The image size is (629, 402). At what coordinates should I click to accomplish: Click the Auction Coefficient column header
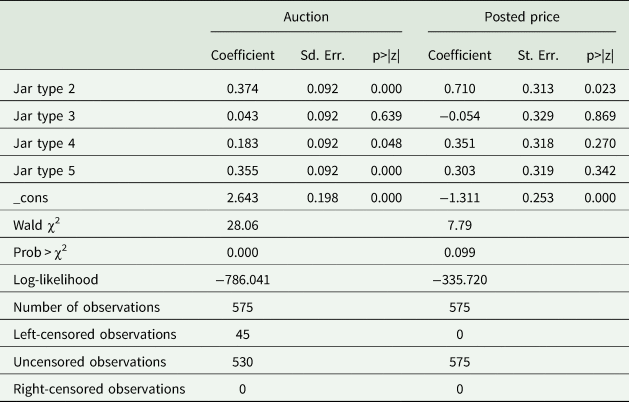point(243,54)
